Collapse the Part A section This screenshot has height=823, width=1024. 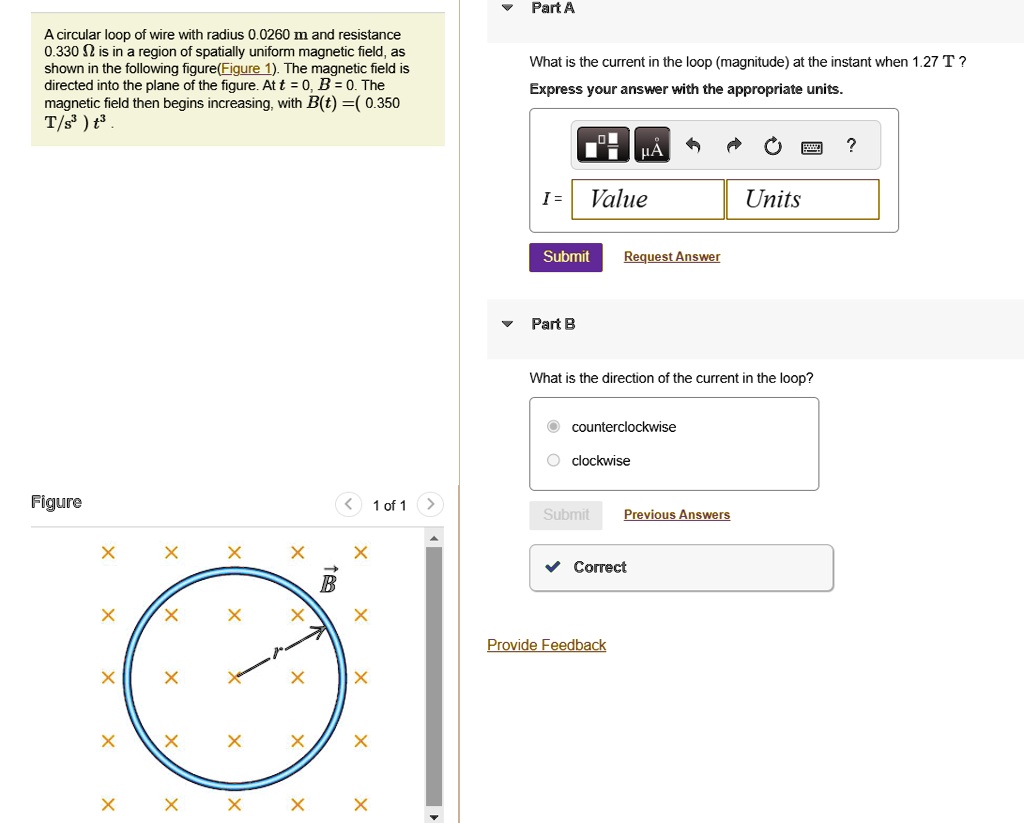(508, 8)
